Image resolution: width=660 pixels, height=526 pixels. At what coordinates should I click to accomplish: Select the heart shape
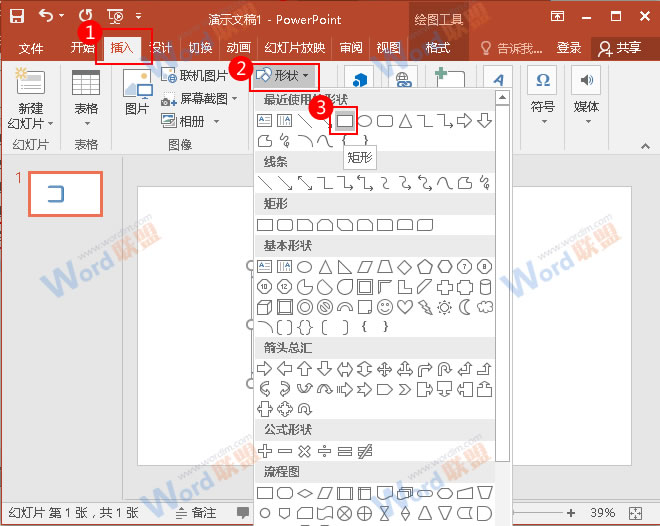[405, 307]
